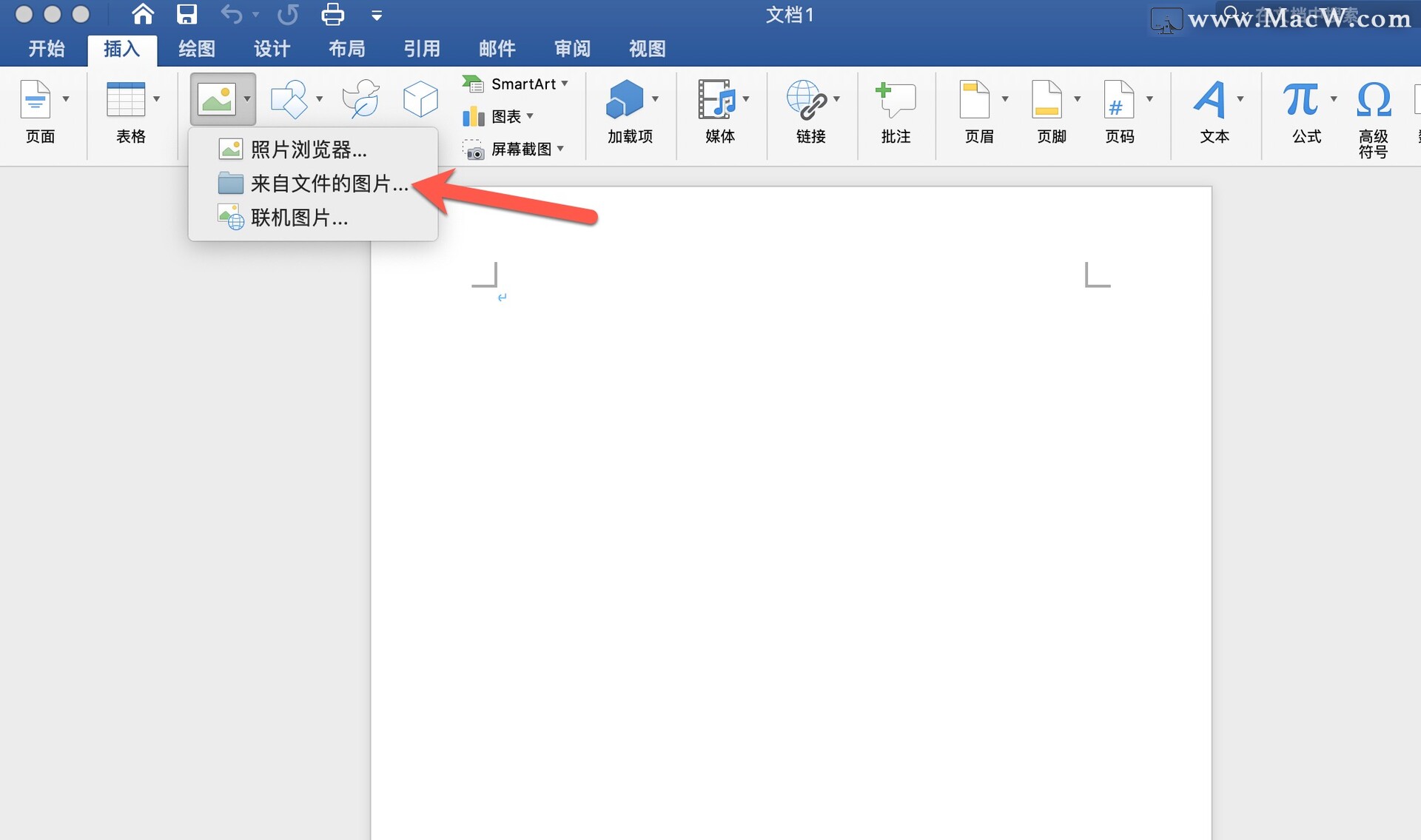Click the Shapes icon in ribbon
Viewport: 1421px width, 840px height.
(x=289, y=100)
